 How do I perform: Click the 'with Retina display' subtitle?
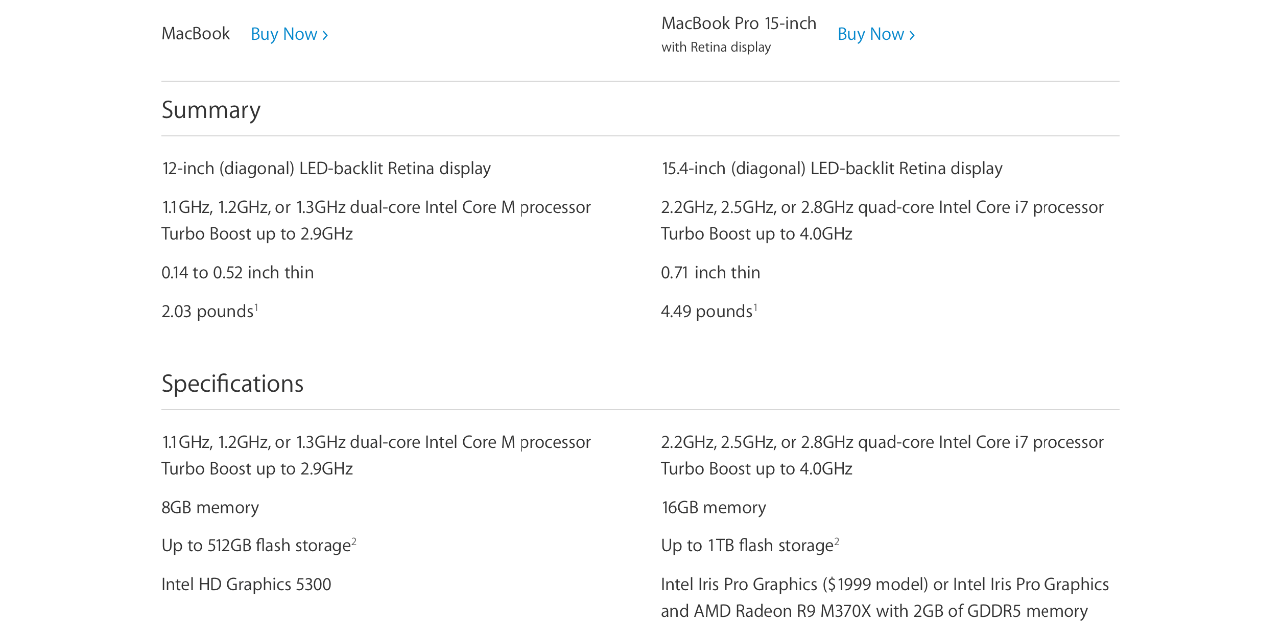point(716,47)
